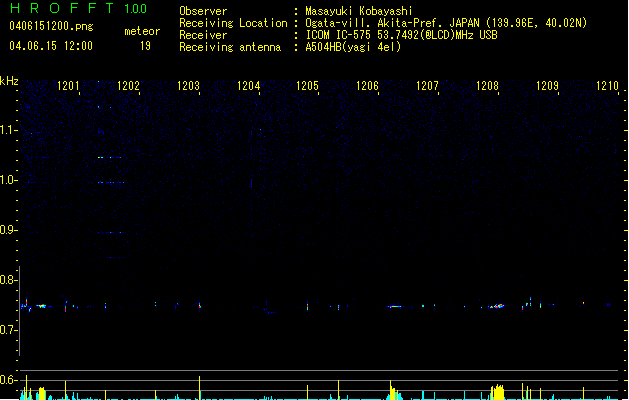Click the meteor count value 19

coord(145,46)
